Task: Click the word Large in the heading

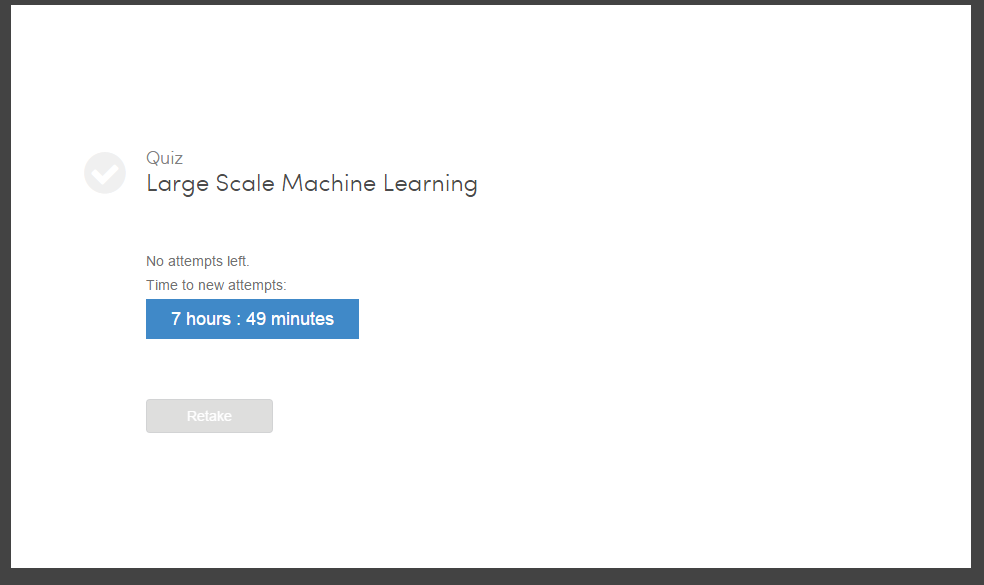Action: [178, 184]
